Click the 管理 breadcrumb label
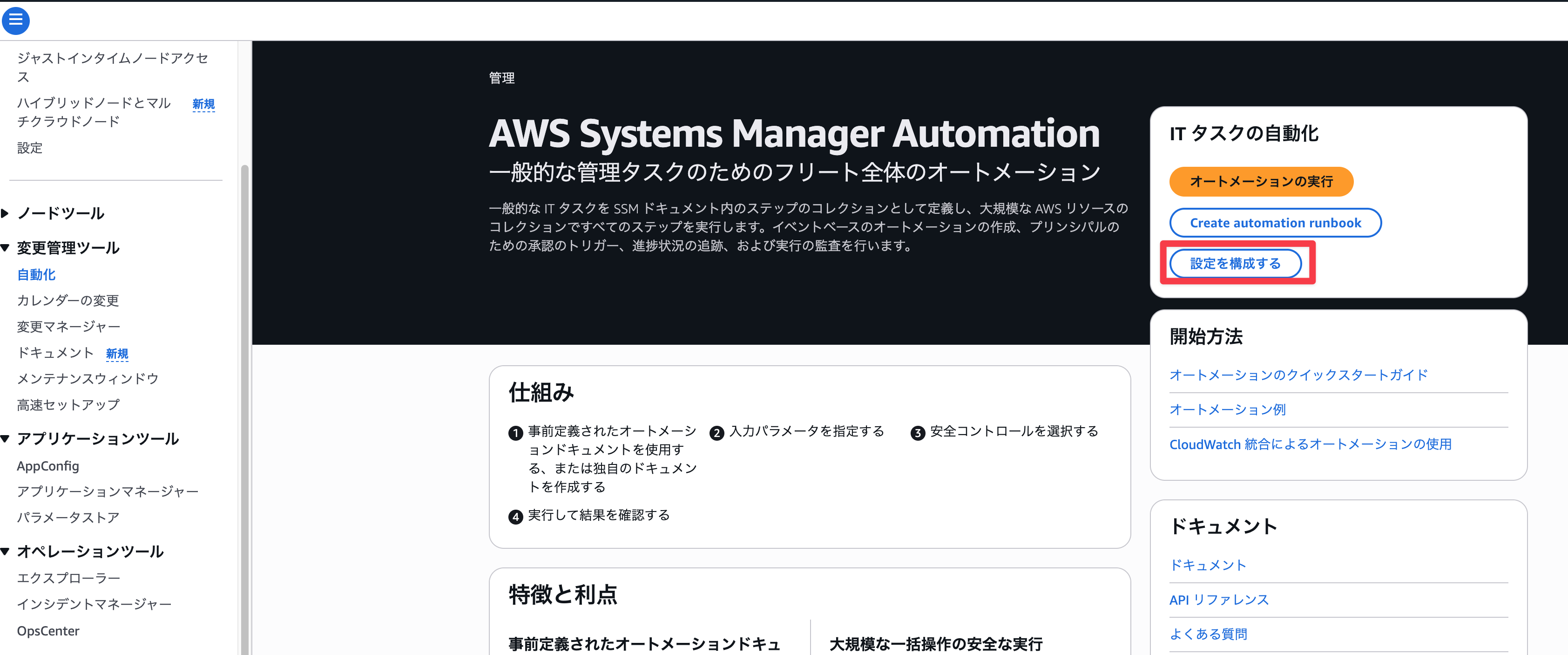 coord(501,78)
